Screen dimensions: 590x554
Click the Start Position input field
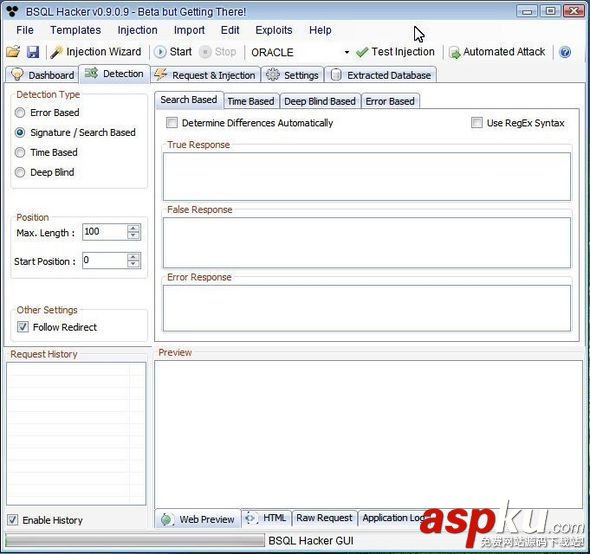105,260
